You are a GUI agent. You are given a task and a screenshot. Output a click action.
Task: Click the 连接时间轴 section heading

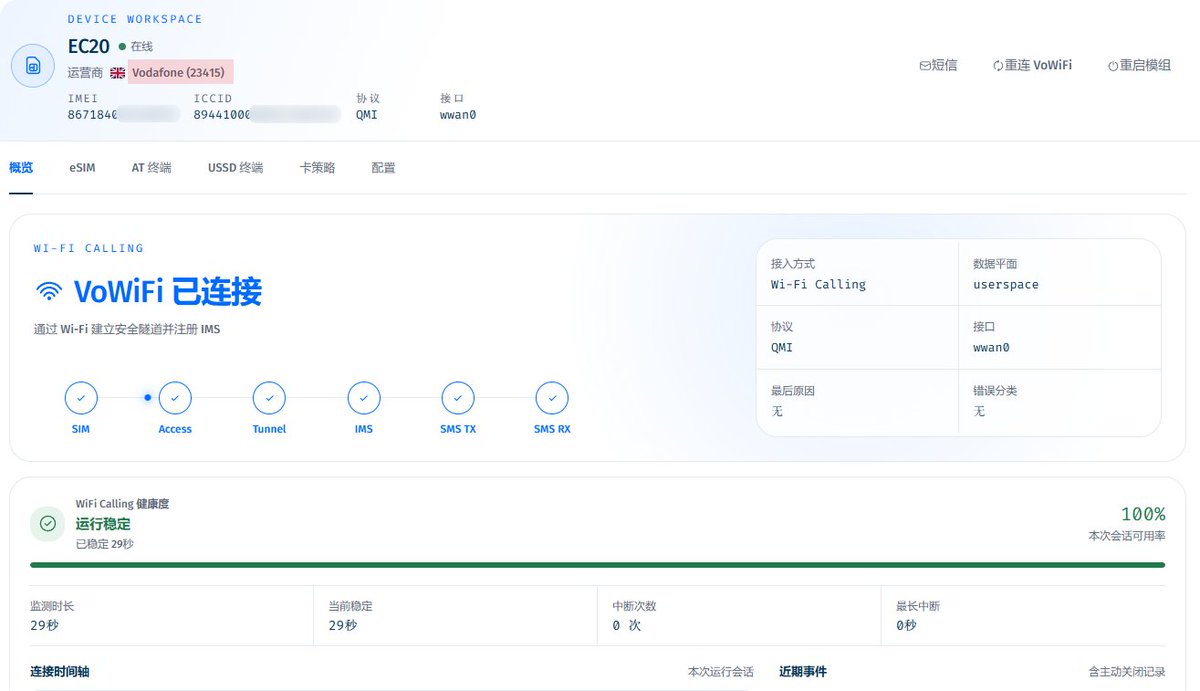60,671
